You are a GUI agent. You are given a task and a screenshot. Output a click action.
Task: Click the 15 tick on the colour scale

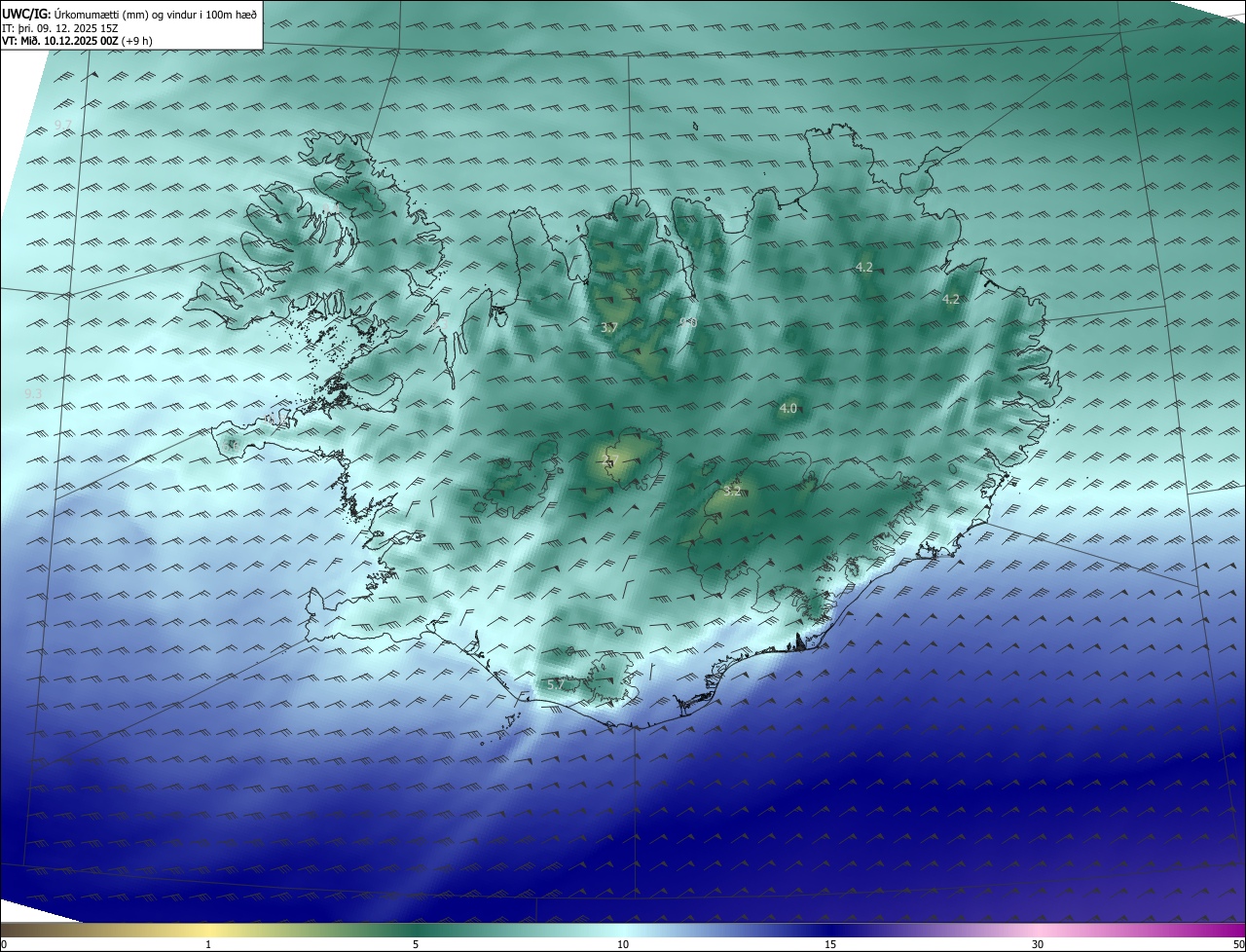click(830, 944)
